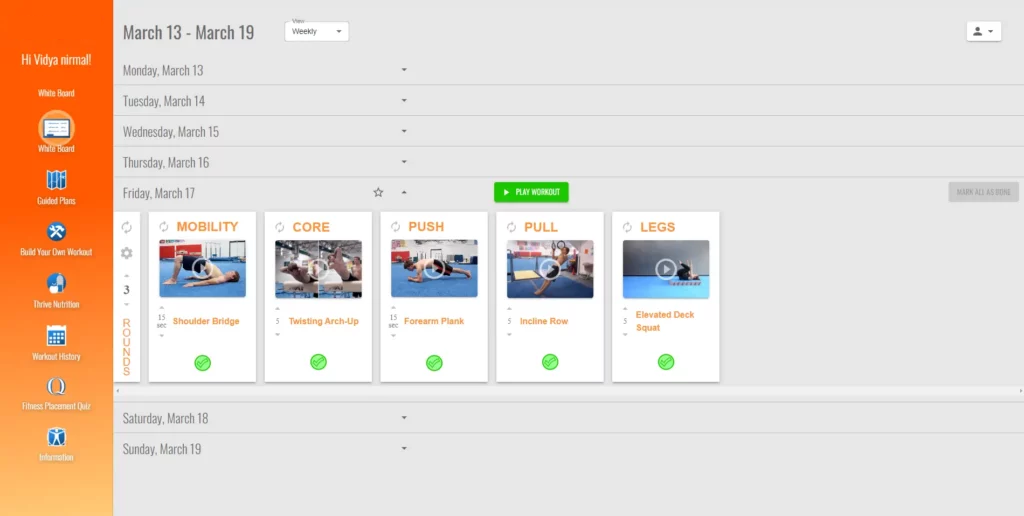Open the Weekly view dropdown
Image resolution: width=1024 pixels, height=516 pixels.
317,32
